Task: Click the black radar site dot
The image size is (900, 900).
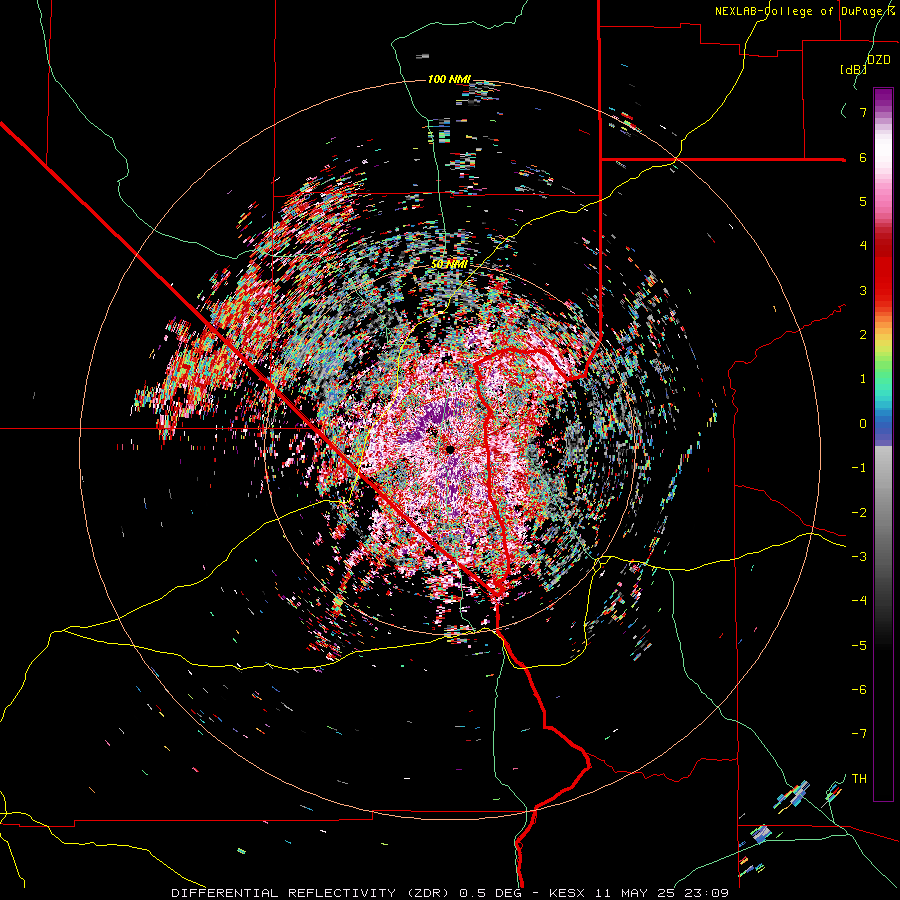Action: click(x=450, y=449)
